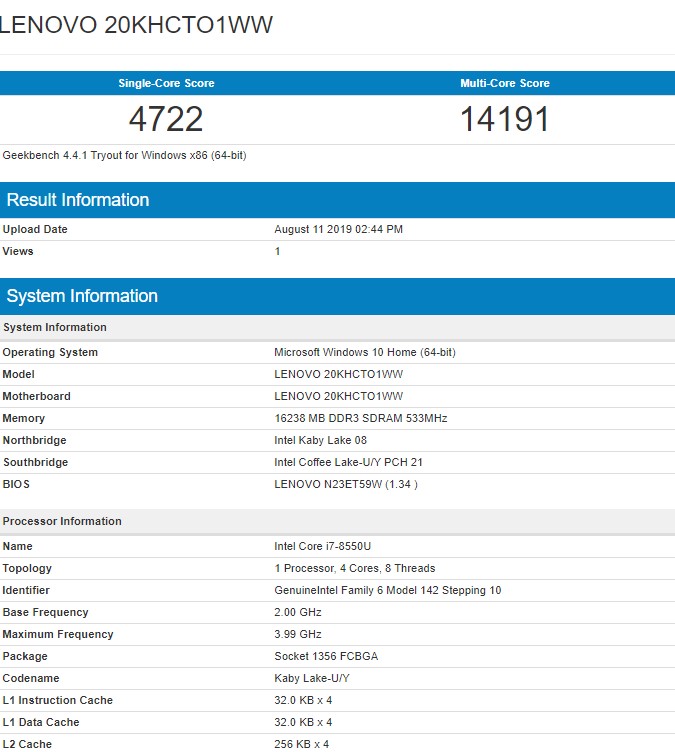This screenshot has height=752, width=675.
Task: Click the Motherboard row's LENOVO 20KHCTO1WW value
Action: tap(339, 396)
